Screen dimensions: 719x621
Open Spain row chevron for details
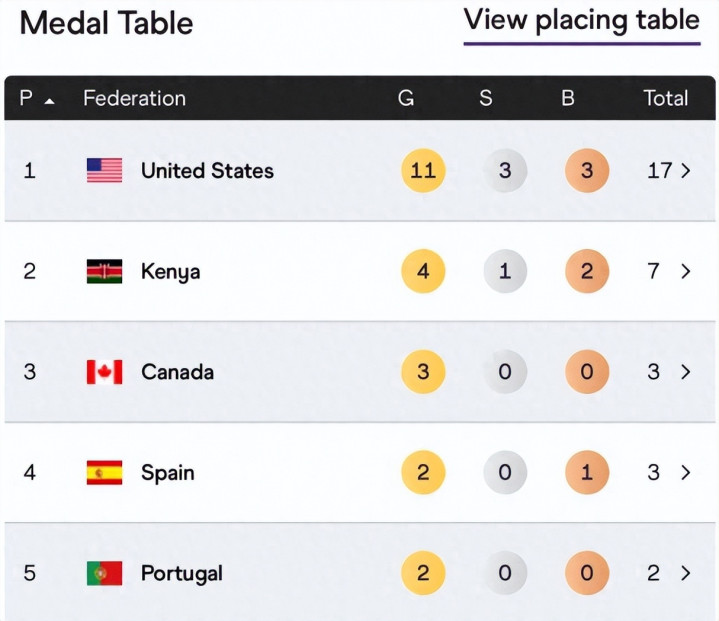pos(686,472)
